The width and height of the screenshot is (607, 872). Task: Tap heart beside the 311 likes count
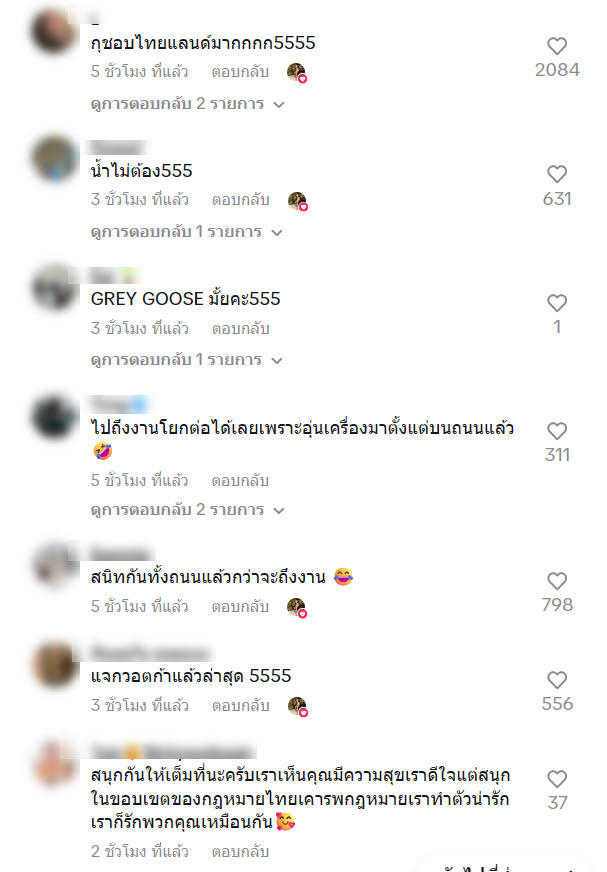pos(557,431)
